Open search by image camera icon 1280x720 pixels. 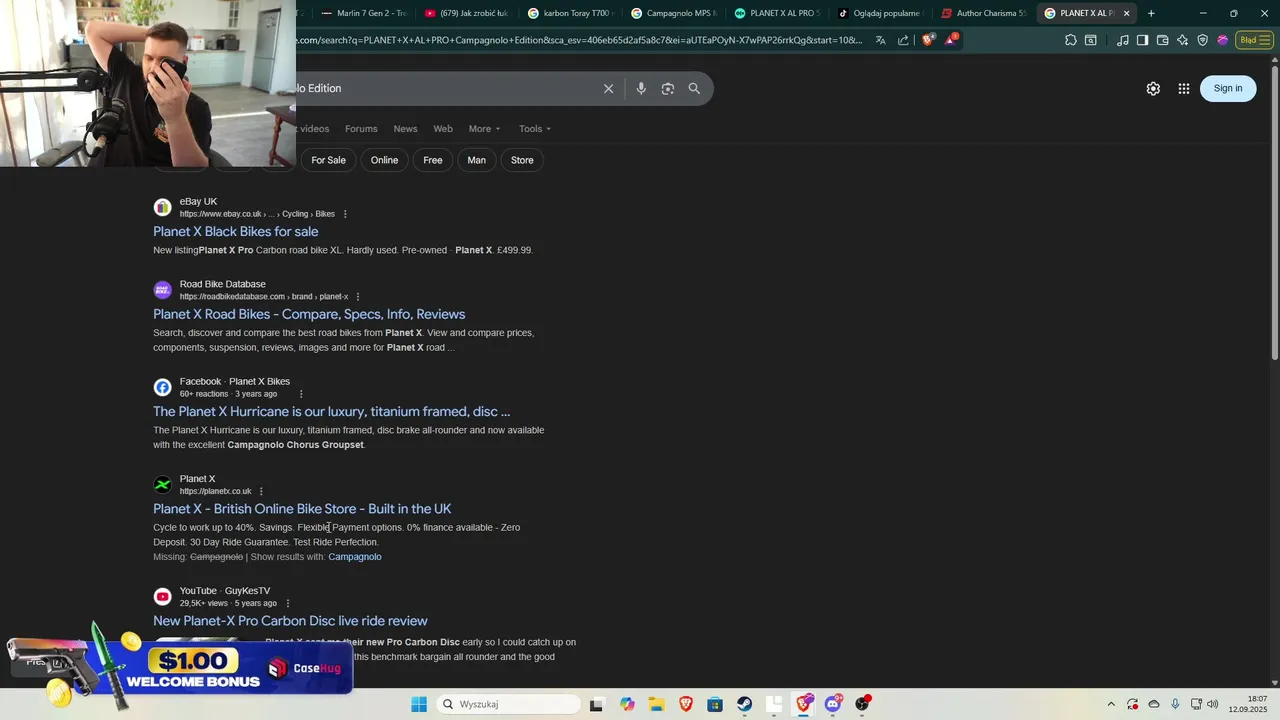pyautogui.click(x=668, y=88)
